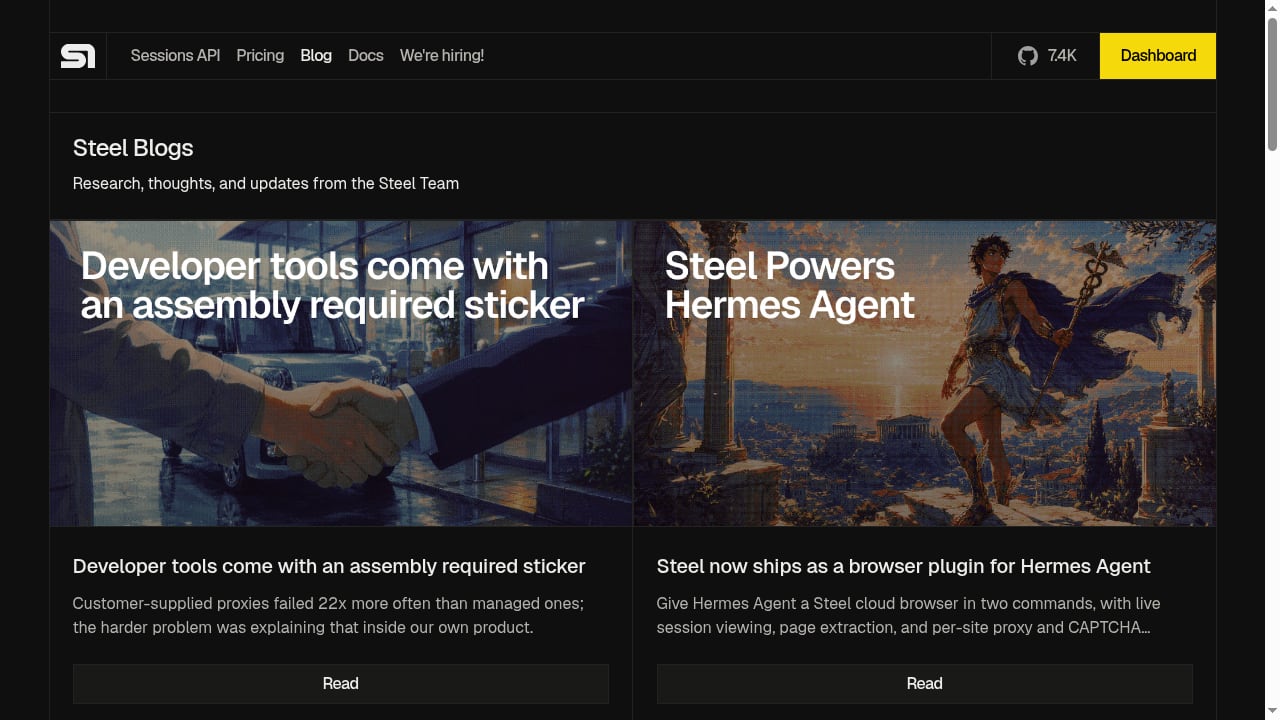This screenshot has height=720, width=1280.
Task: Click the yellow Dashboard button
Action: click(1158, 56)
